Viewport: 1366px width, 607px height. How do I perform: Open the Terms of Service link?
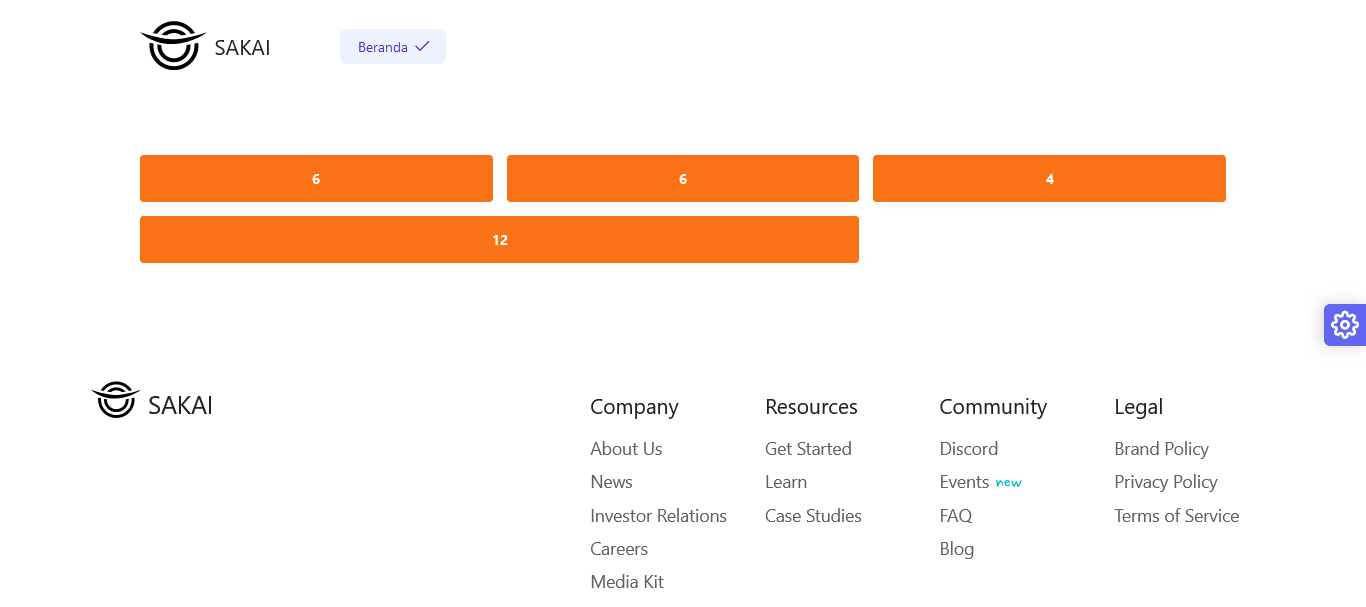pyautogui.click(x=1176, y=516)
